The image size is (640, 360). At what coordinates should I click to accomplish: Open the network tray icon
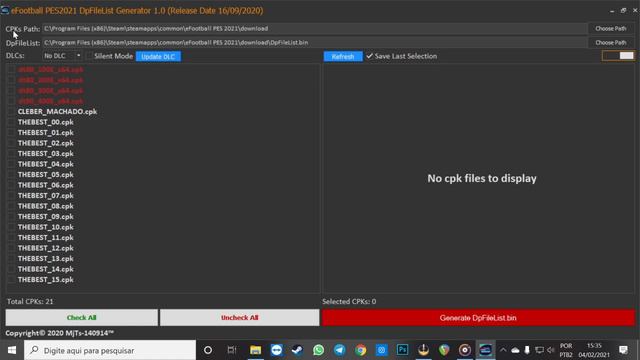539,350
